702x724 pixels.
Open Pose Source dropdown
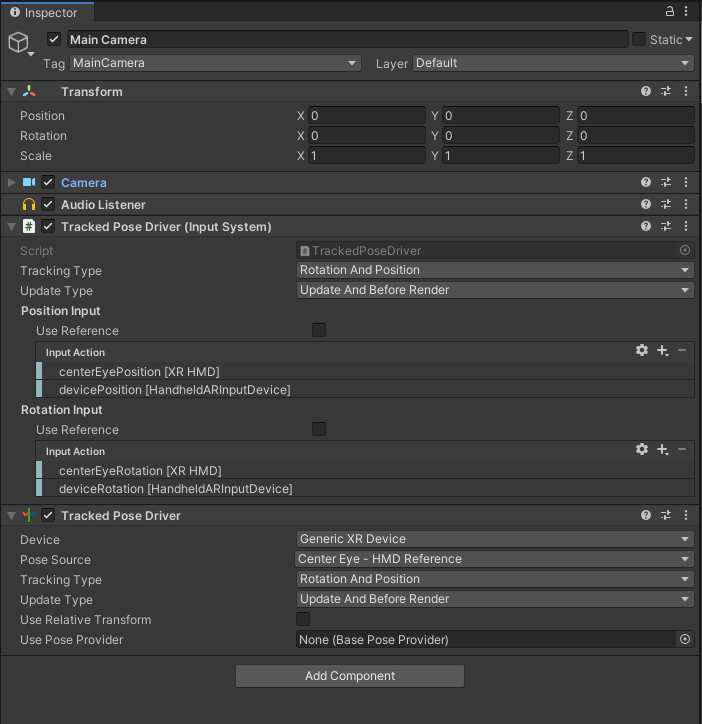[x=495, y=559]
